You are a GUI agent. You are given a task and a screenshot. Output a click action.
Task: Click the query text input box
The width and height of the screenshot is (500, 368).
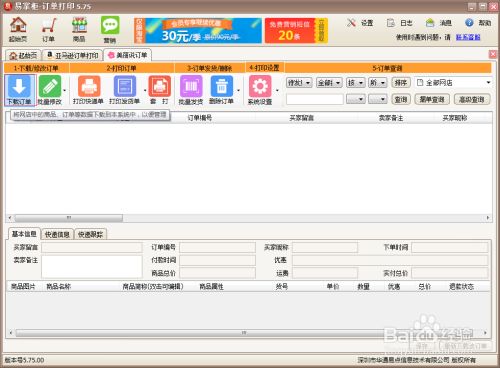(315, 99)
